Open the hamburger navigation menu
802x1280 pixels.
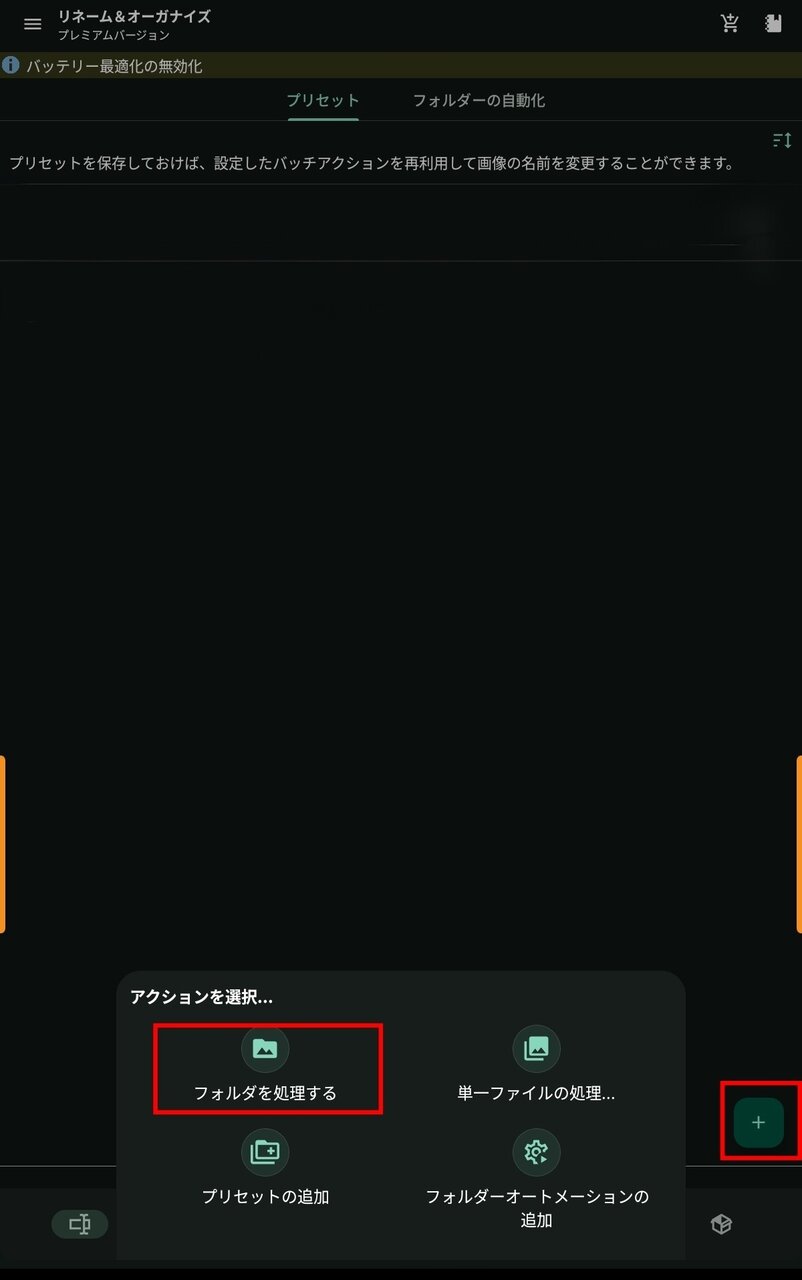coord(33,24)
